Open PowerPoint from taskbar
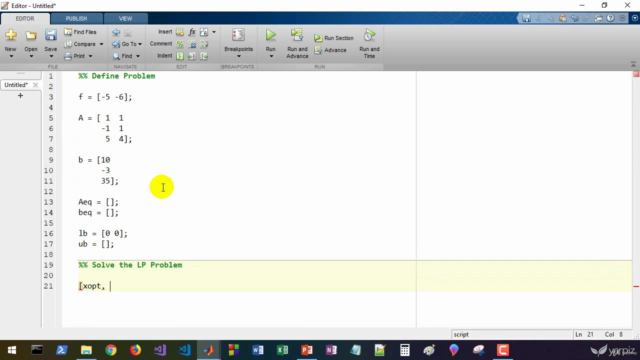This screenshot has width=640, height=360. [x=307, y=350]
